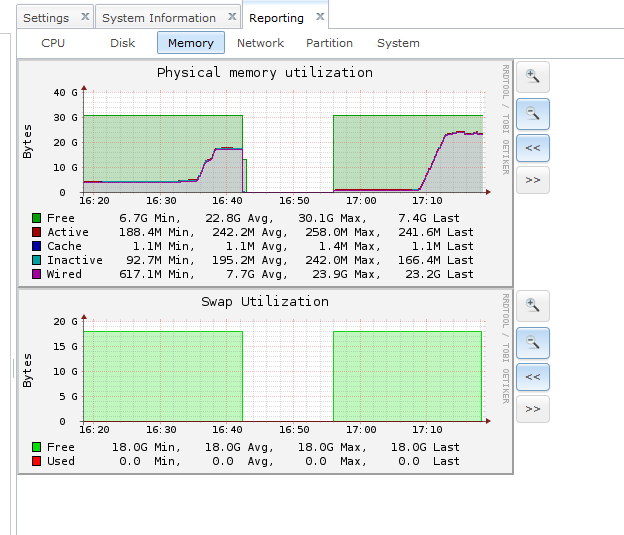Step back in time on Swap Utilization graph
This screenshot has height=535, width=624.
coord(533,377)
